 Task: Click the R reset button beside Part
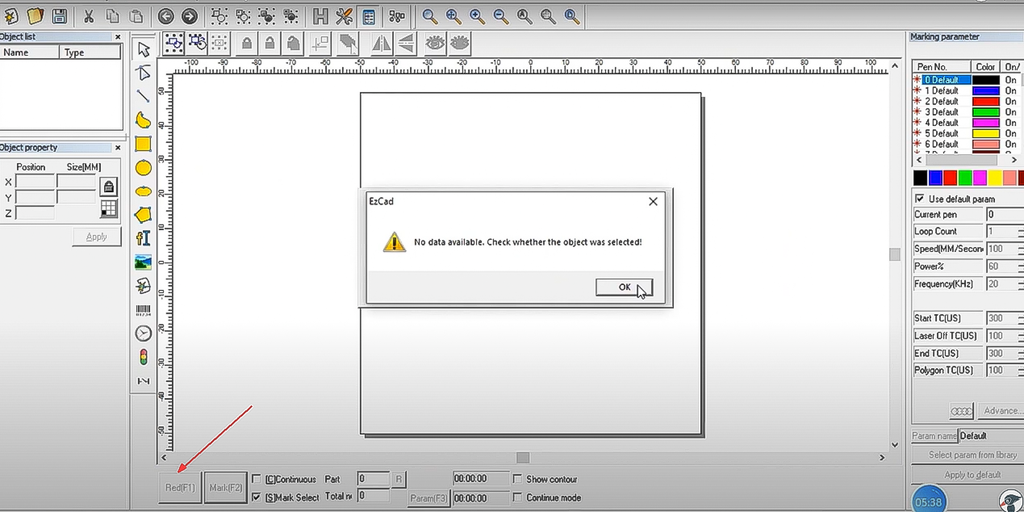click(400, 479)
